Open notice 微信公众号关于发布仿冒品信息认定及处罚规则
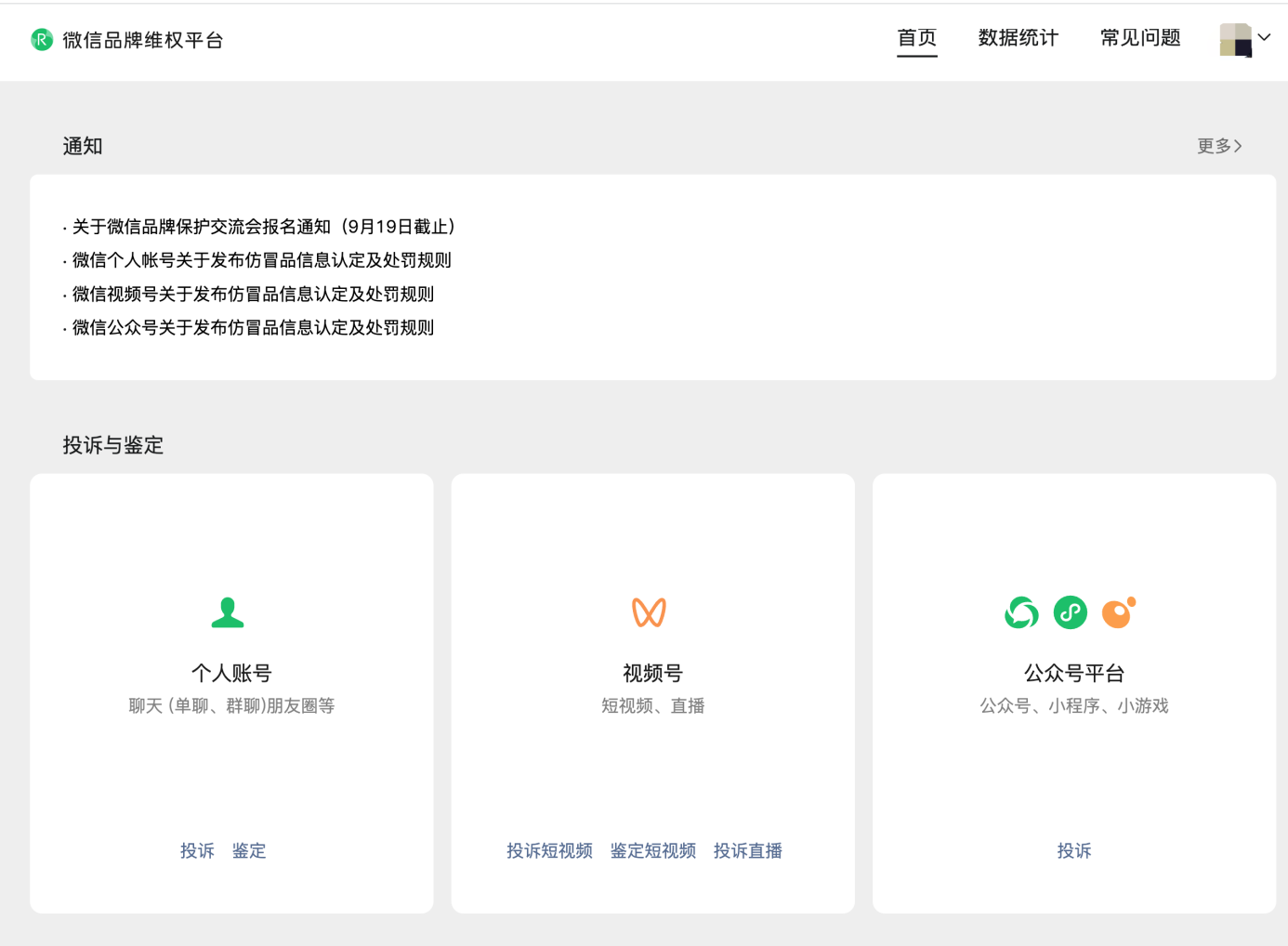Viewport: 1288px width, 946px height. click(253, 327)
